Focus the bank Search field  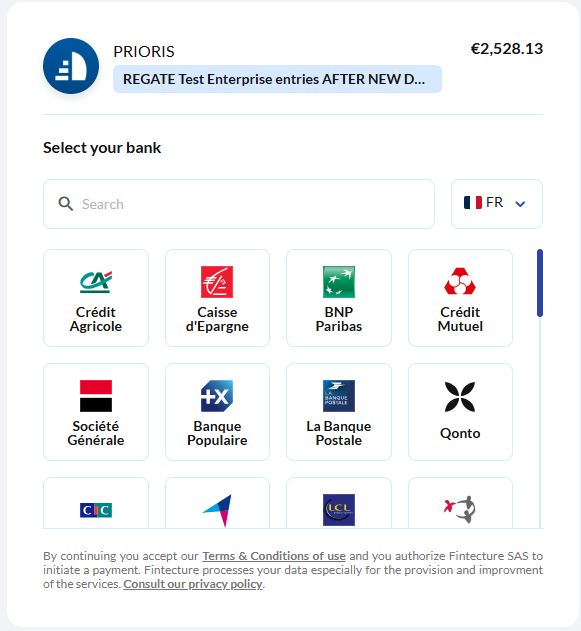(239, 204)
